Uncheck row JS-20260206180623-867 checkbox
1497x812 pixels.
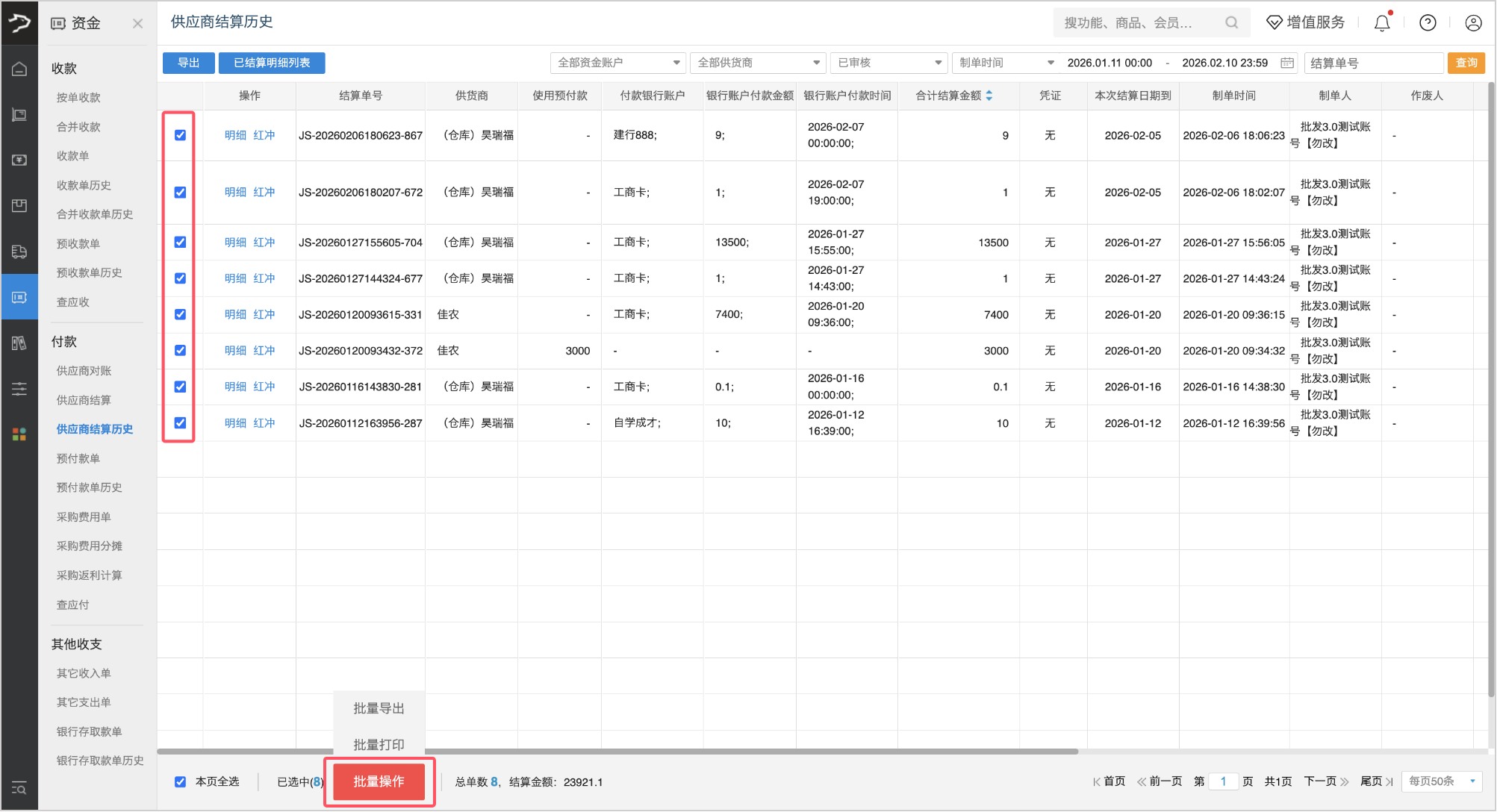[180, 135]
